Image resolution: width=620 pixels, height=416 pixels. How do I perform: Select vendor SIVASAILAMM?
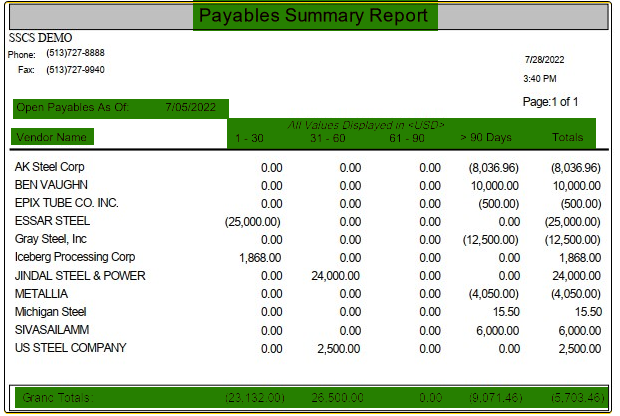pos(52,330)
